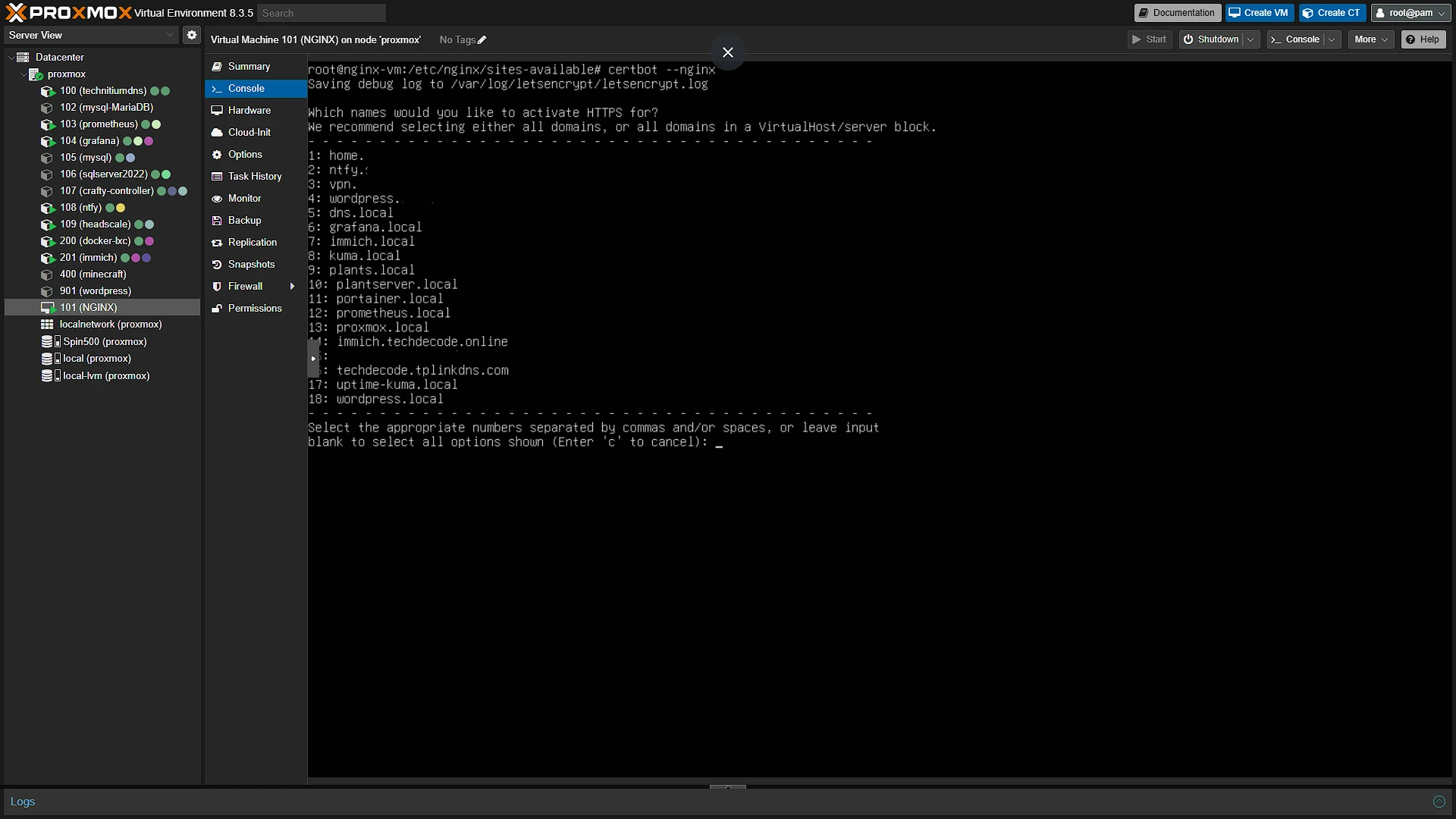Expand the Console dropdown arrow

[1332, 39]
